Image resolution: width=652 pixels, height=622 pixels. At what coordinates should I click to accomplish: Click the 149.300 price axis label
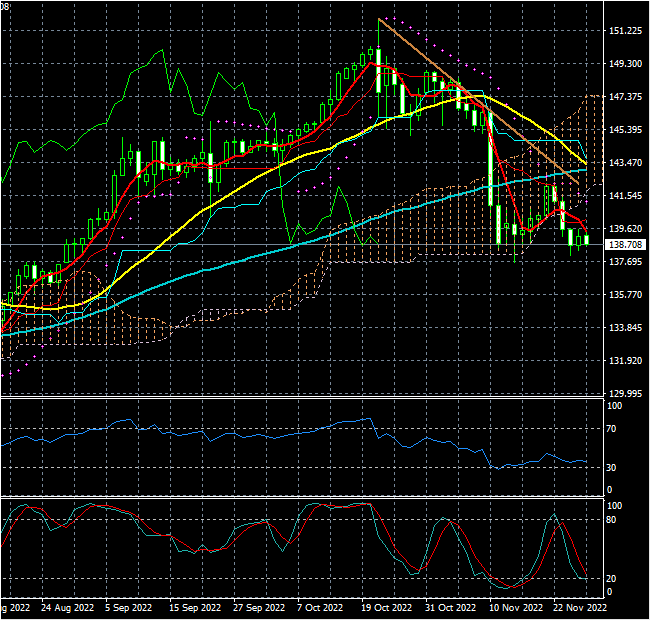626,64
